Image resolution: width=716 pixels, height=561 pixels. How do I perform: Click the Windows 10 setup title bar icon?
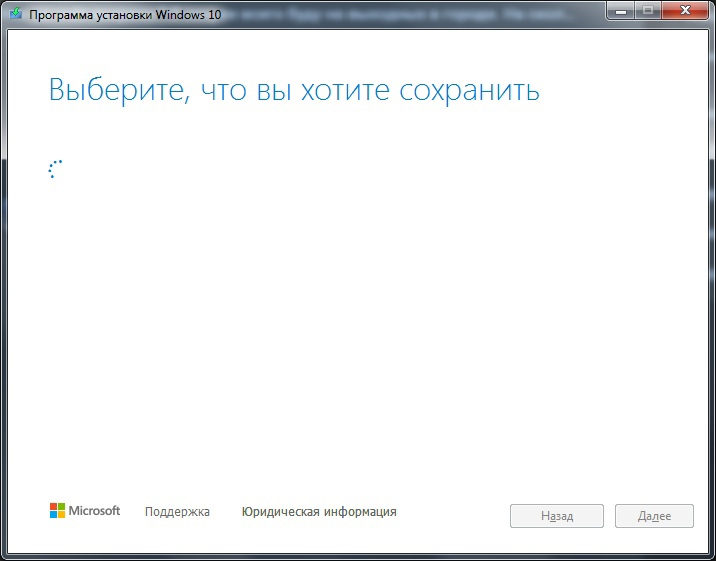16,14
